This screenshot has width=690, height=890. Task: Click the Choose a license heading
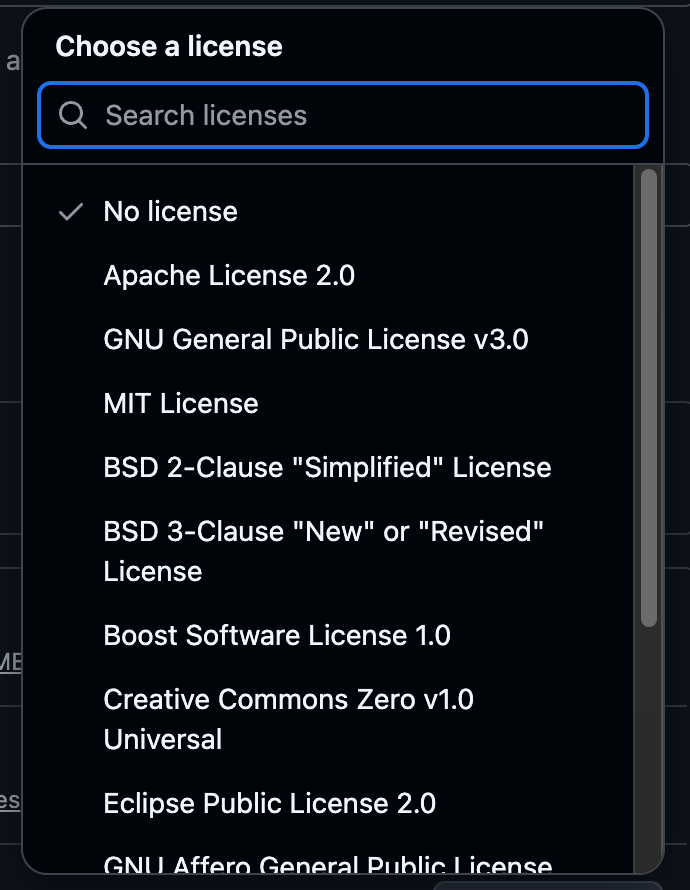coord(169,46)
